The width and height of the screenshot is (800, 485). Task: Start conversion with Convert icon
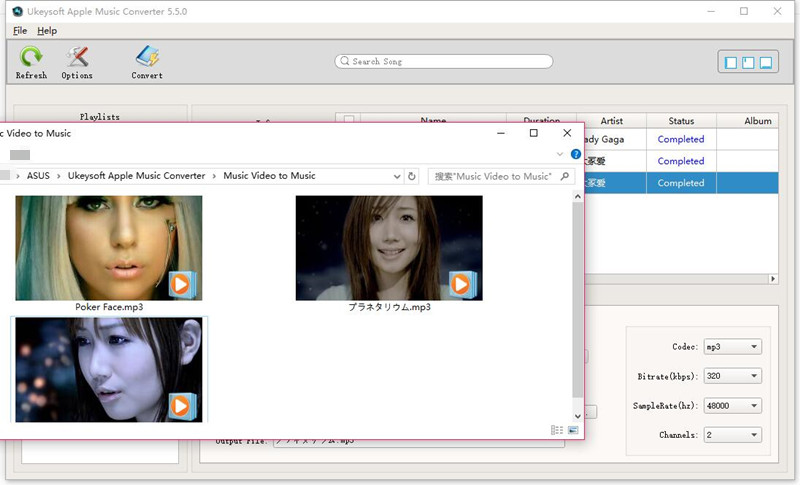[147, 57]
